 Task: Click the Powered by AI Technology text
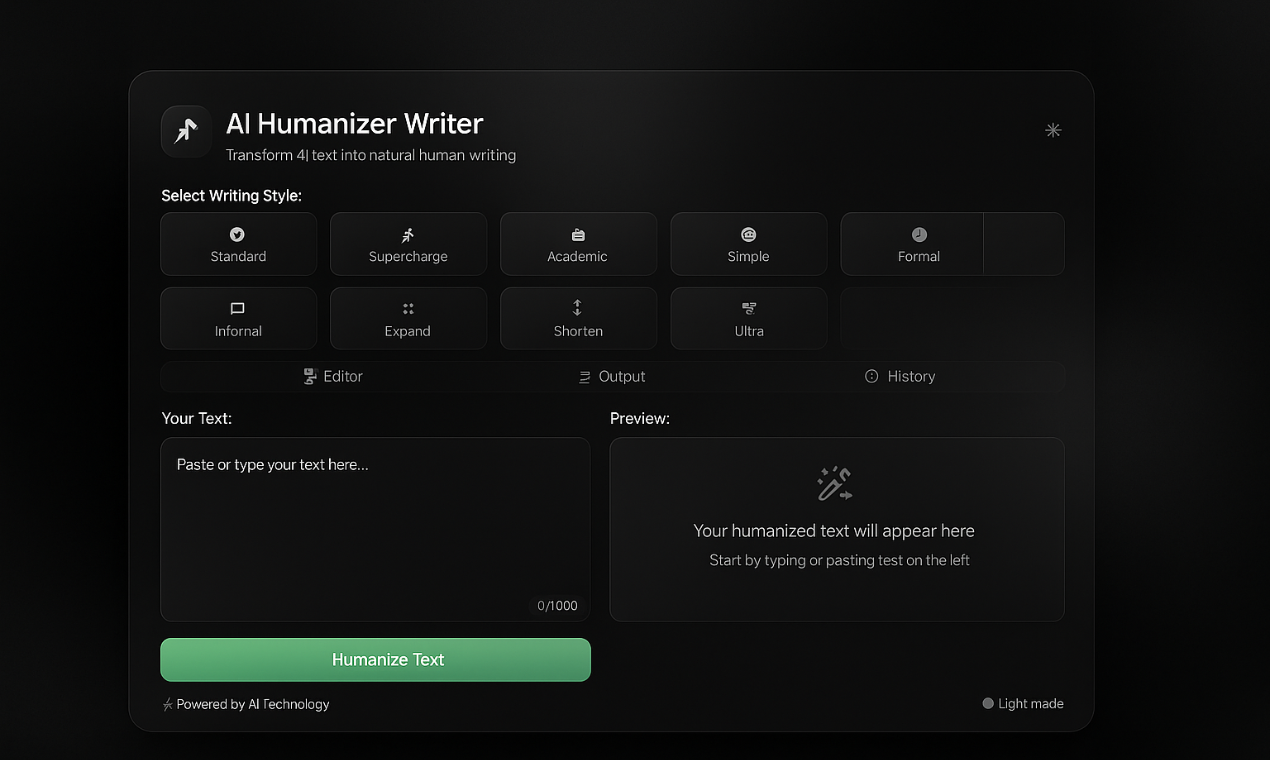click(253, 704)
